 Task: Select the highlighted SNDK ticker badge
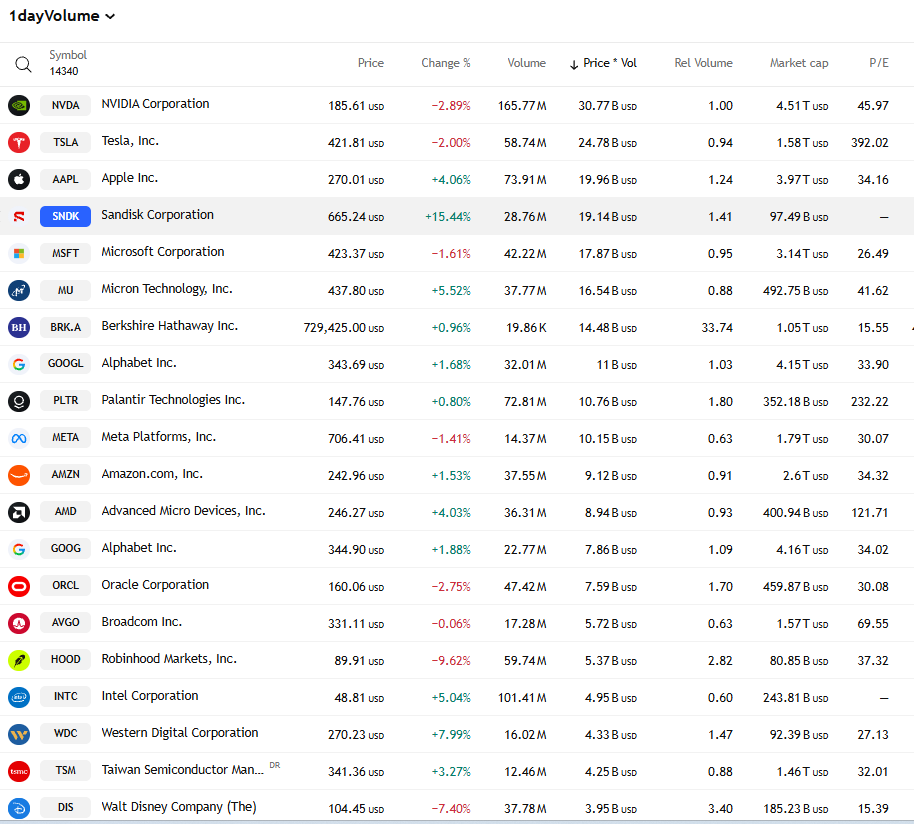pyautogui.click(x=65, y=216)
